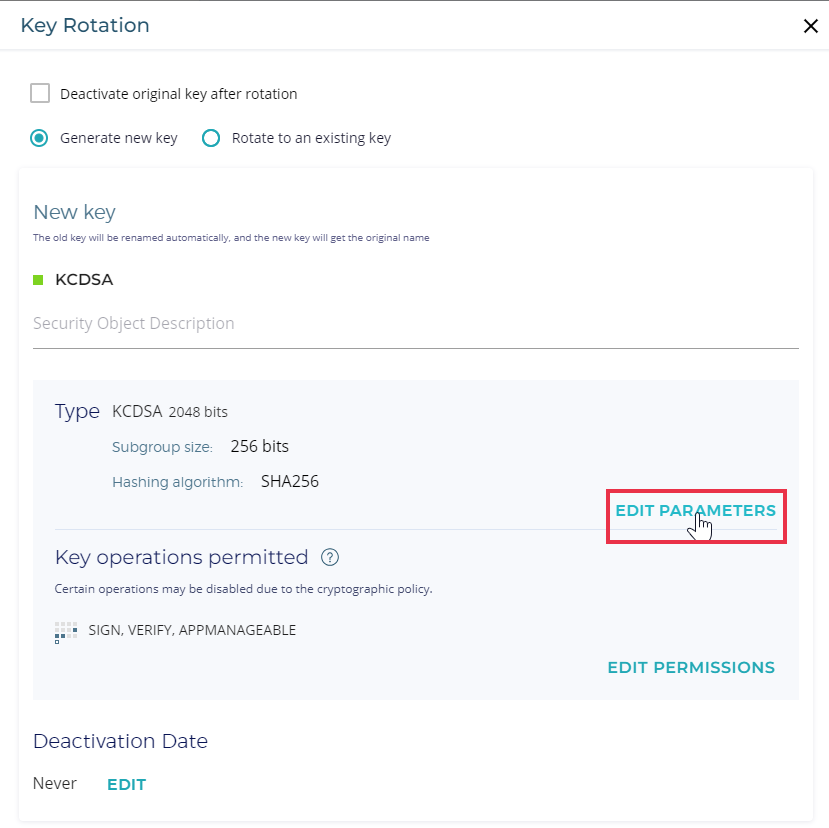Click the Never deactivation date value
The width and height of the screenshot is (829, 828).
(x=55, y=784)
